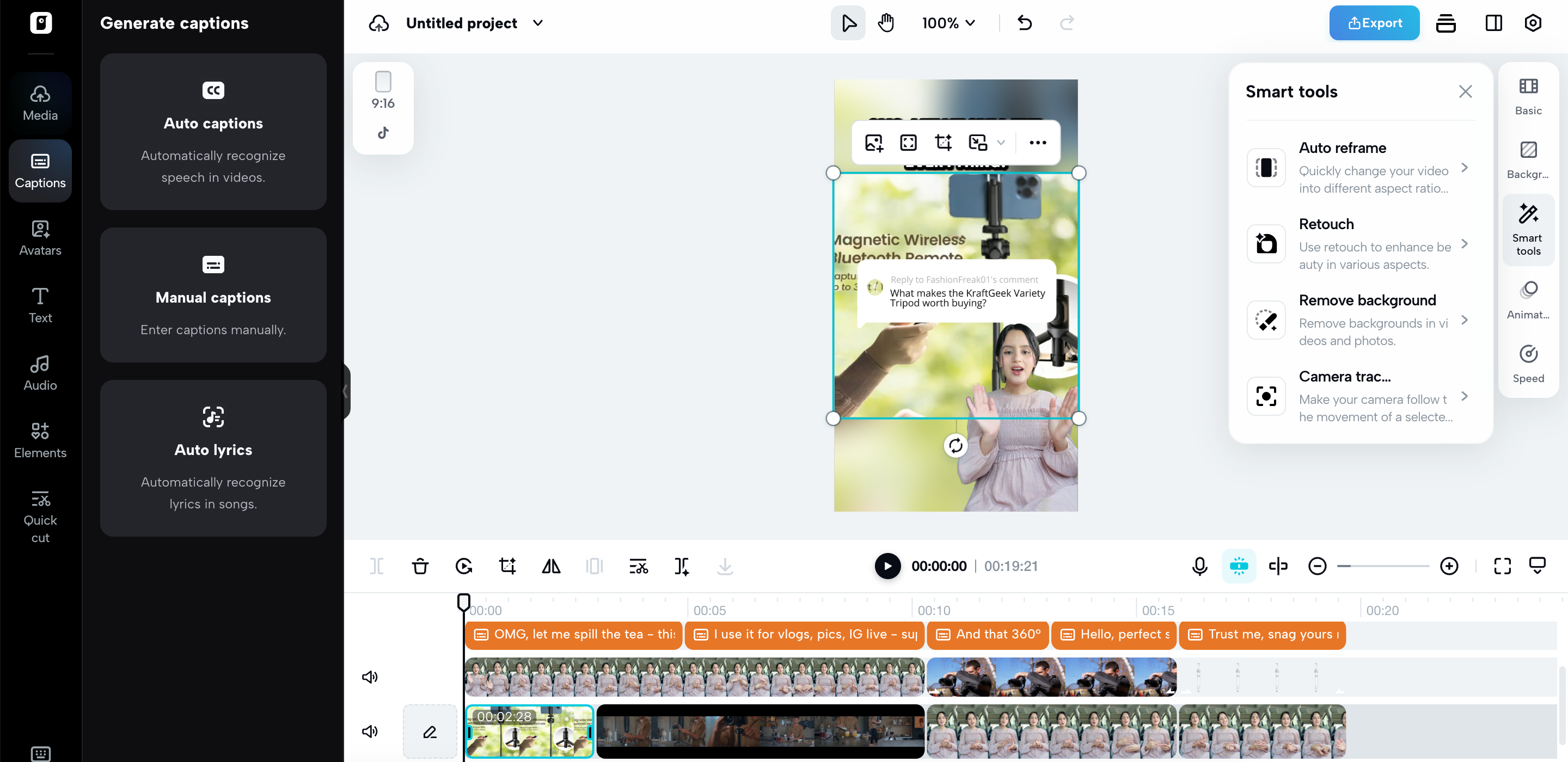
Task: Click the timeline zoom slider
Action: [1383, 566]
